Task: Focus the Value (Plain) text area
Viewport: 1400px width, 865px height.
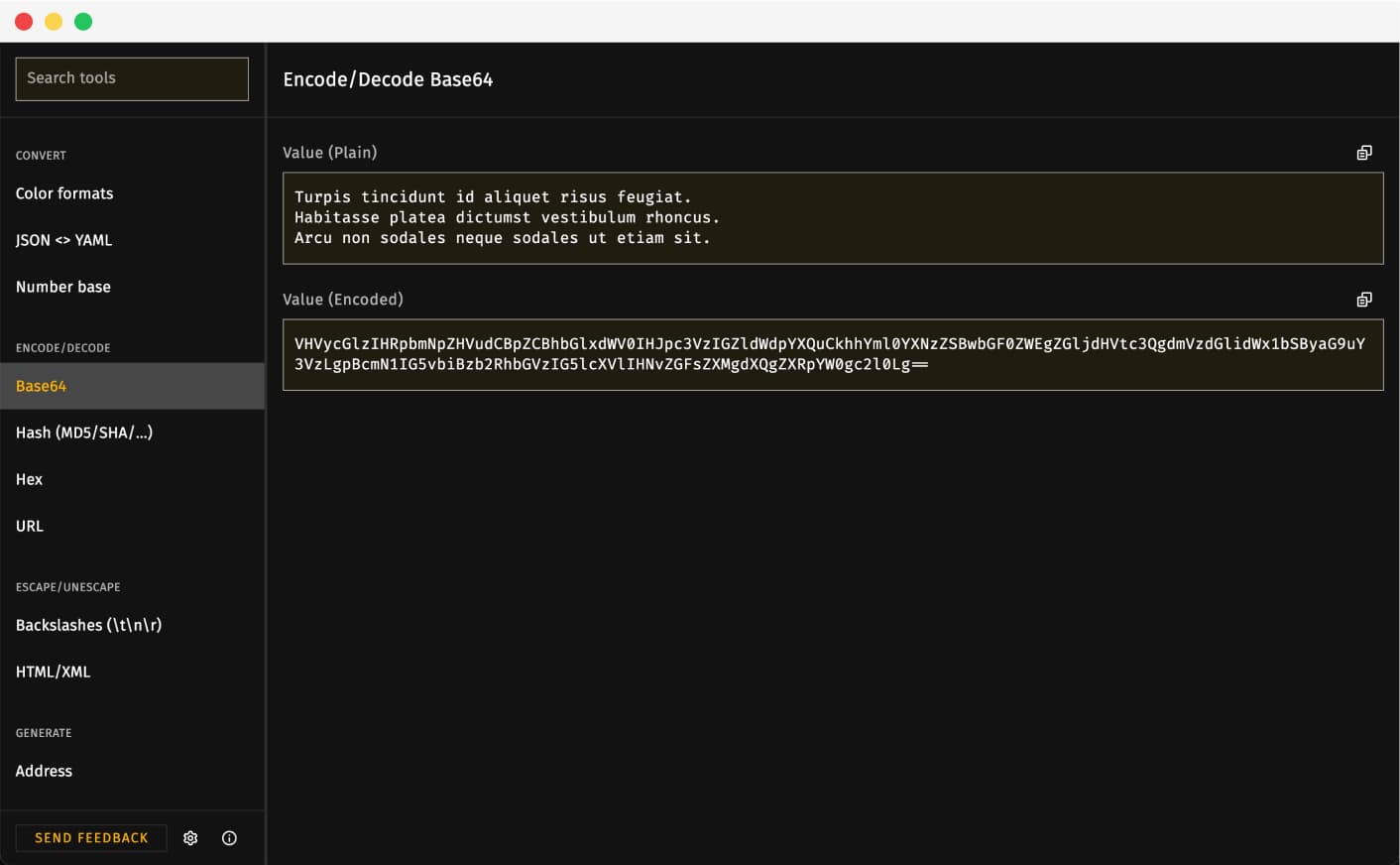Action: [833, 218]
